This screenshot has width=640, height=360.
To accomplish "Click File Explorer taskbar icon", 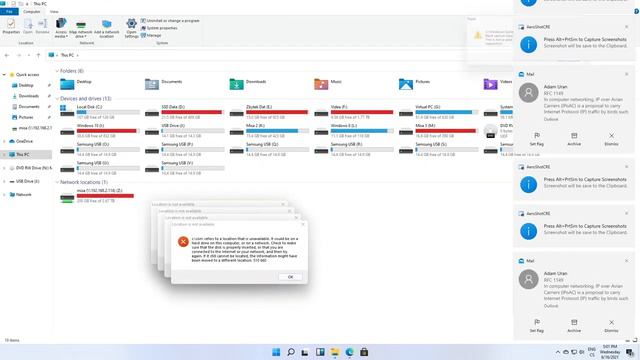I will pyautogui.click(x=335, y=352).
